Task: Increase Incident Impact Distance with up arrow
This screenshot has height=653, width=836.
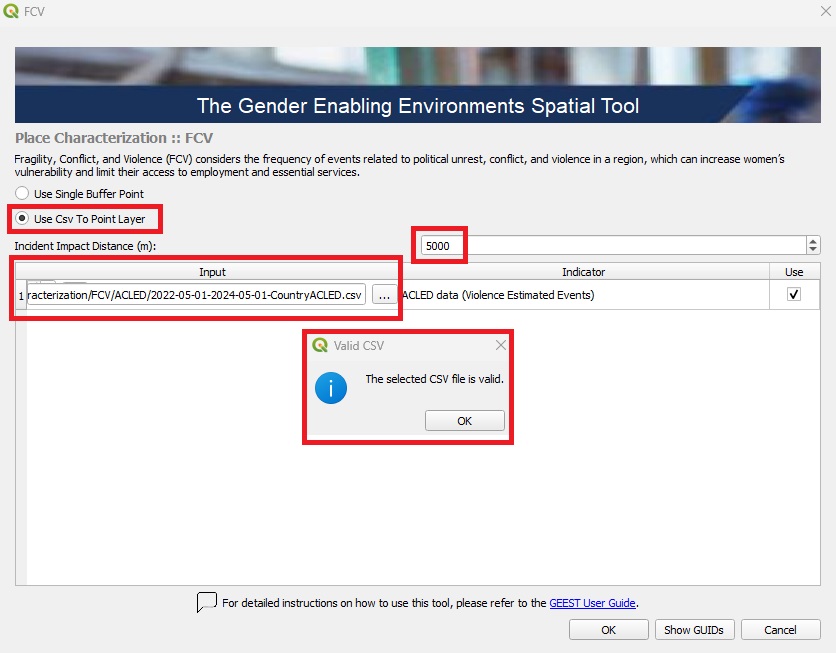Action: (x=813, y=241)
